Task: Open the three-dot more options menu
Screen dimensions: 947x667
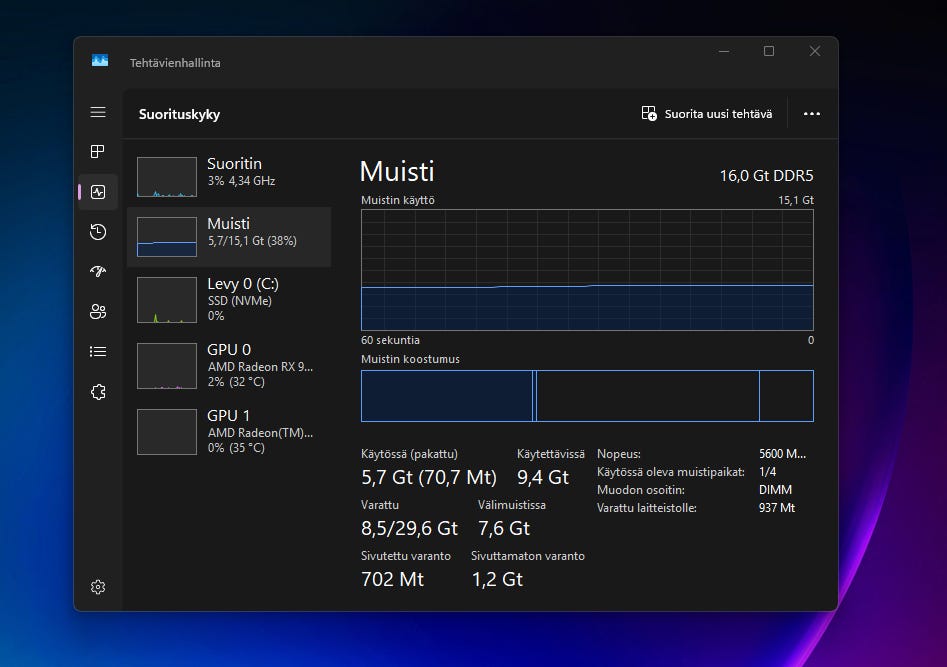Action: (812, 114)
